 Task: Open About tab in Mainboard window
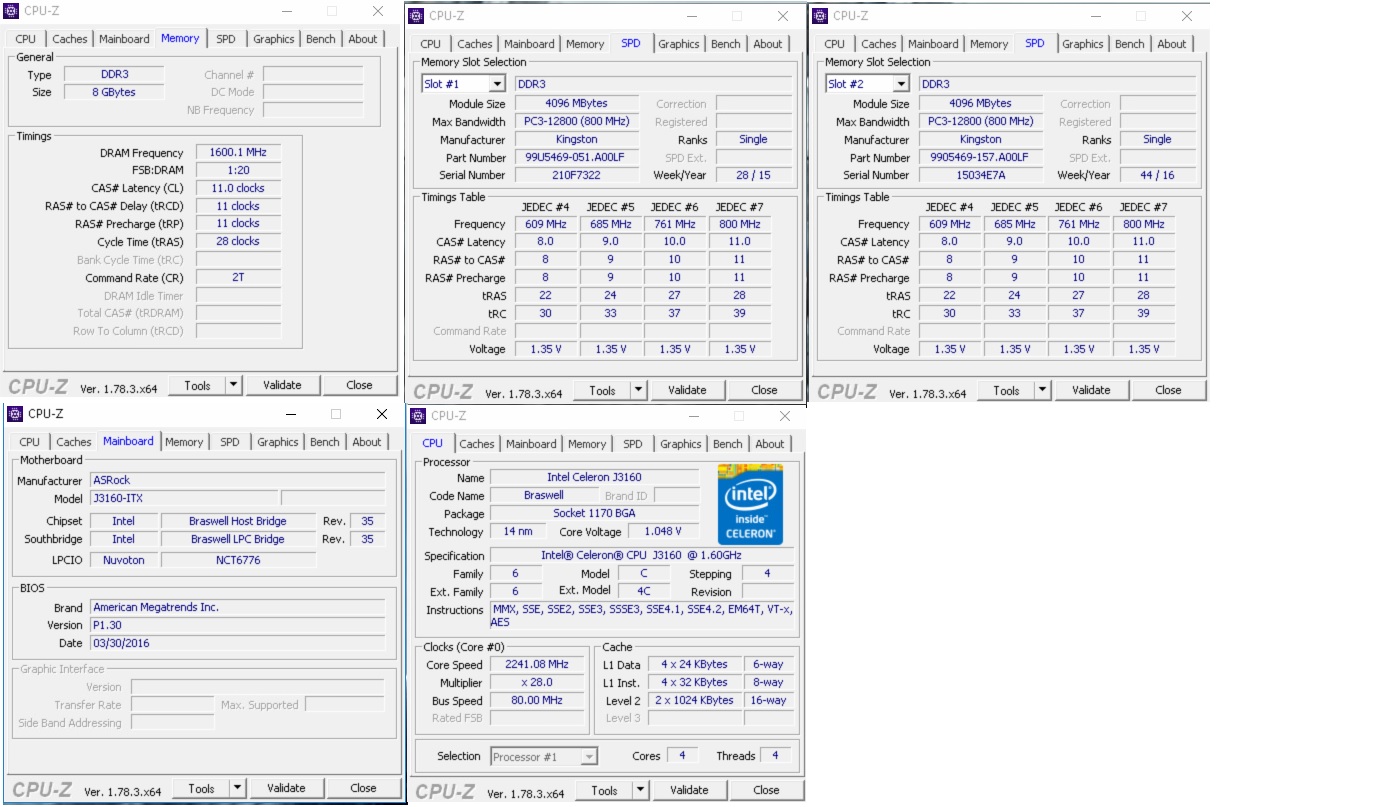pos(367,442)
